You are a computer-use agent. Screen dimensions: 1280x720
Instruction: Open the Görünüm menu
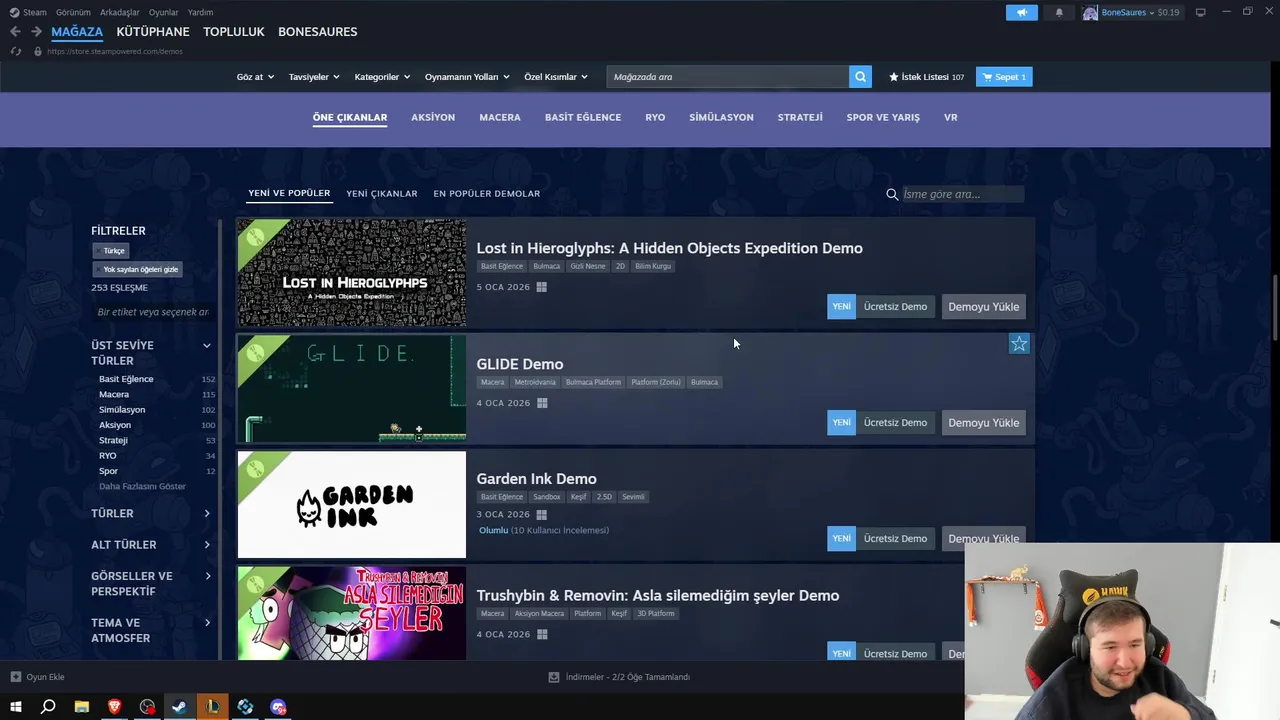pyautogui.click(x=74, y=13)
